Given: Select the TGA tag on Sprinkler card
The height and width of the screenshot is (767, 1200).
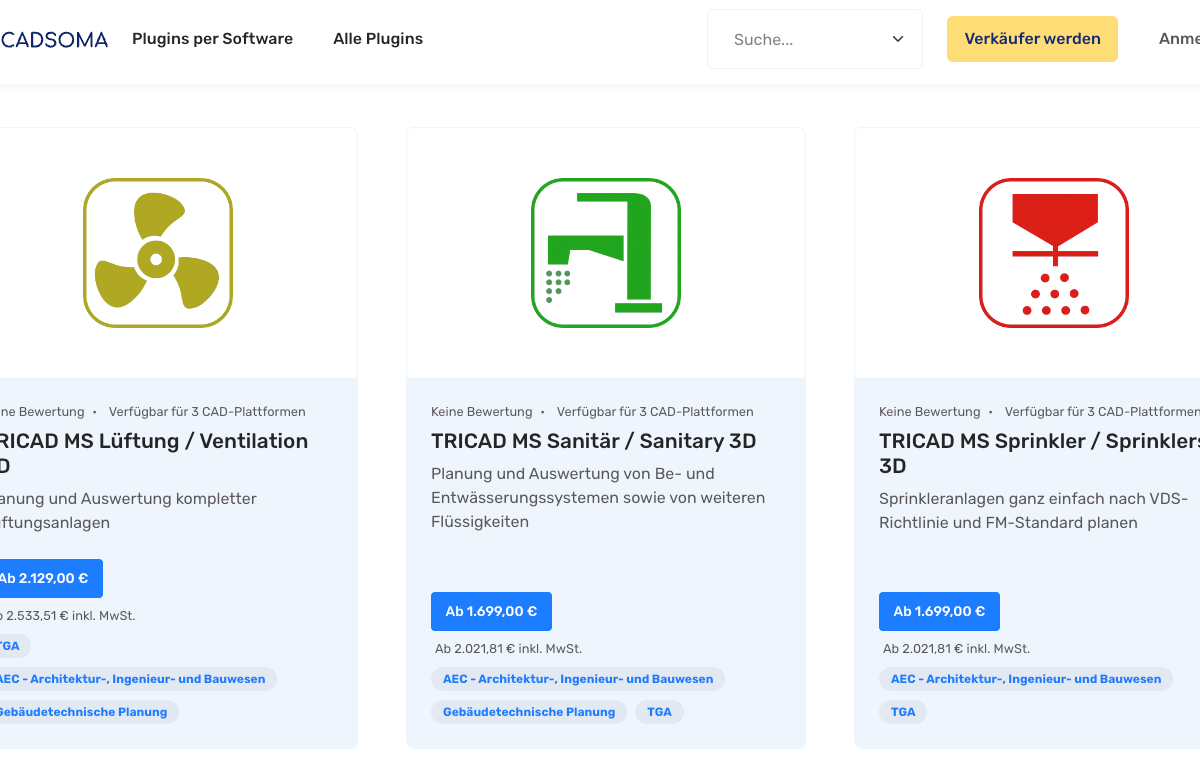Looking at the screenshot, I should [903, 712].
